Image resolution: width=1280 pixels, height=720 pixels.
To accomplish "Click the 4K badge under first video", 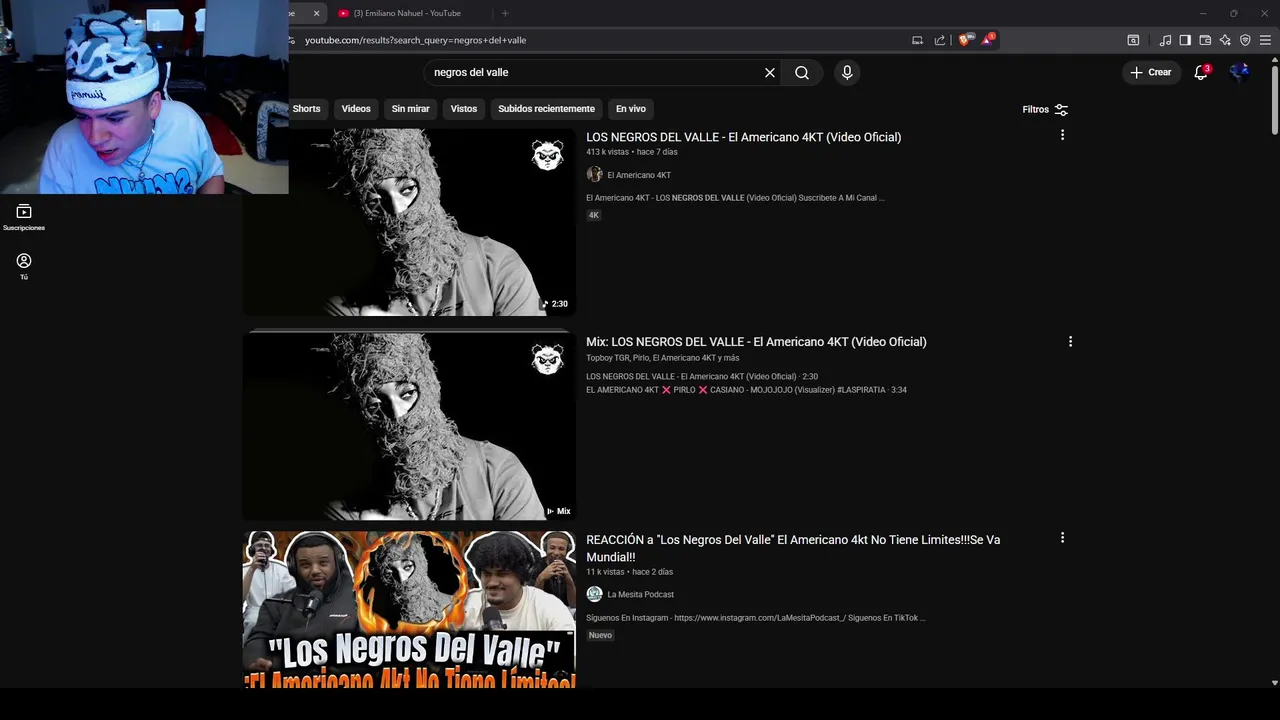I will [x=593, y=215].
